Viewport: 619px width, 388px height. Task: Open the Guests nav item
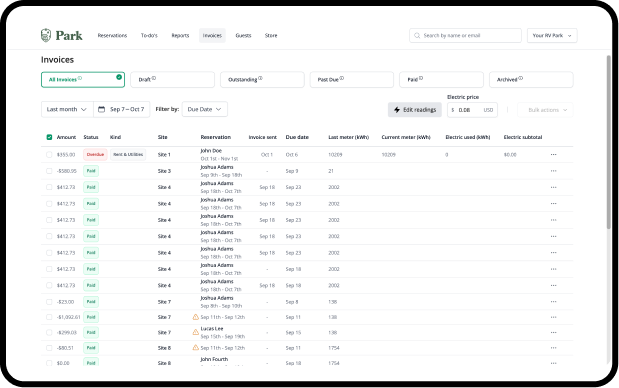(x=243, y=36)
